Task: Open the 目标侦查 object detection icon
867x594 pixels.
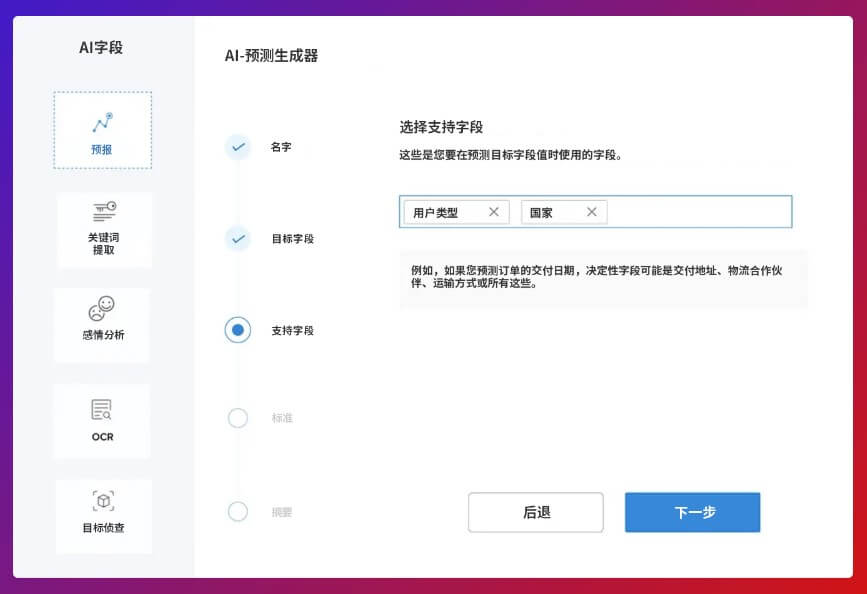Action: pos(103,501)
